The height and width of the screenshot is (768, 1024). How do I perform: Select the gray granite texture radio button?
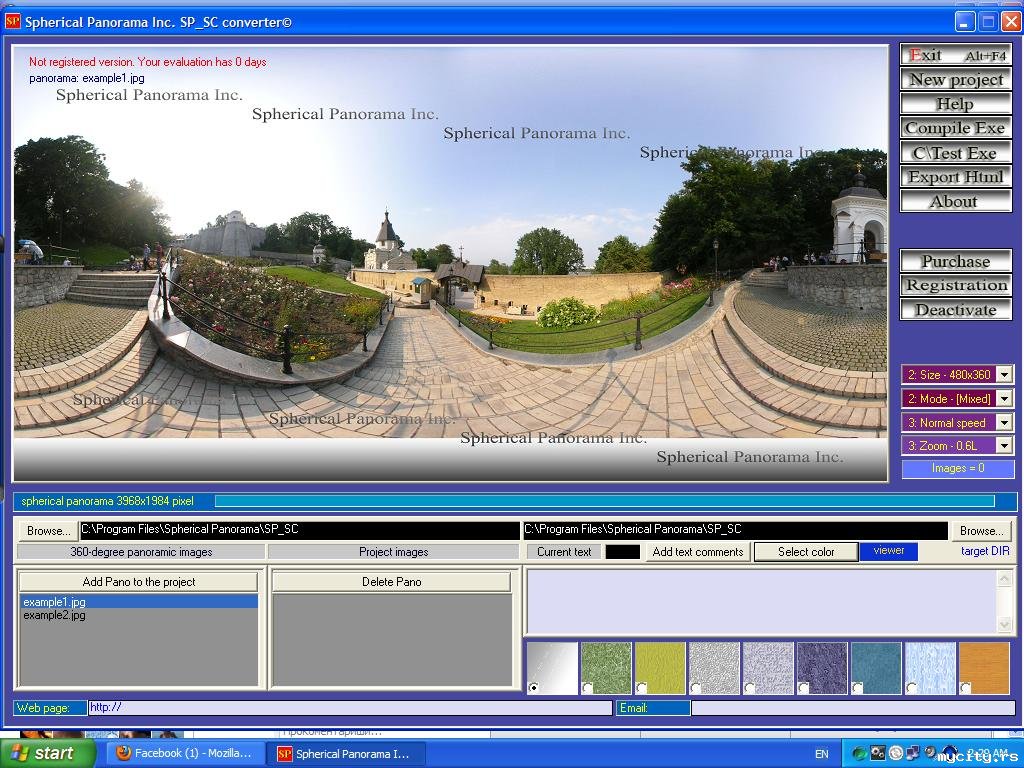[x=696, y=687]
